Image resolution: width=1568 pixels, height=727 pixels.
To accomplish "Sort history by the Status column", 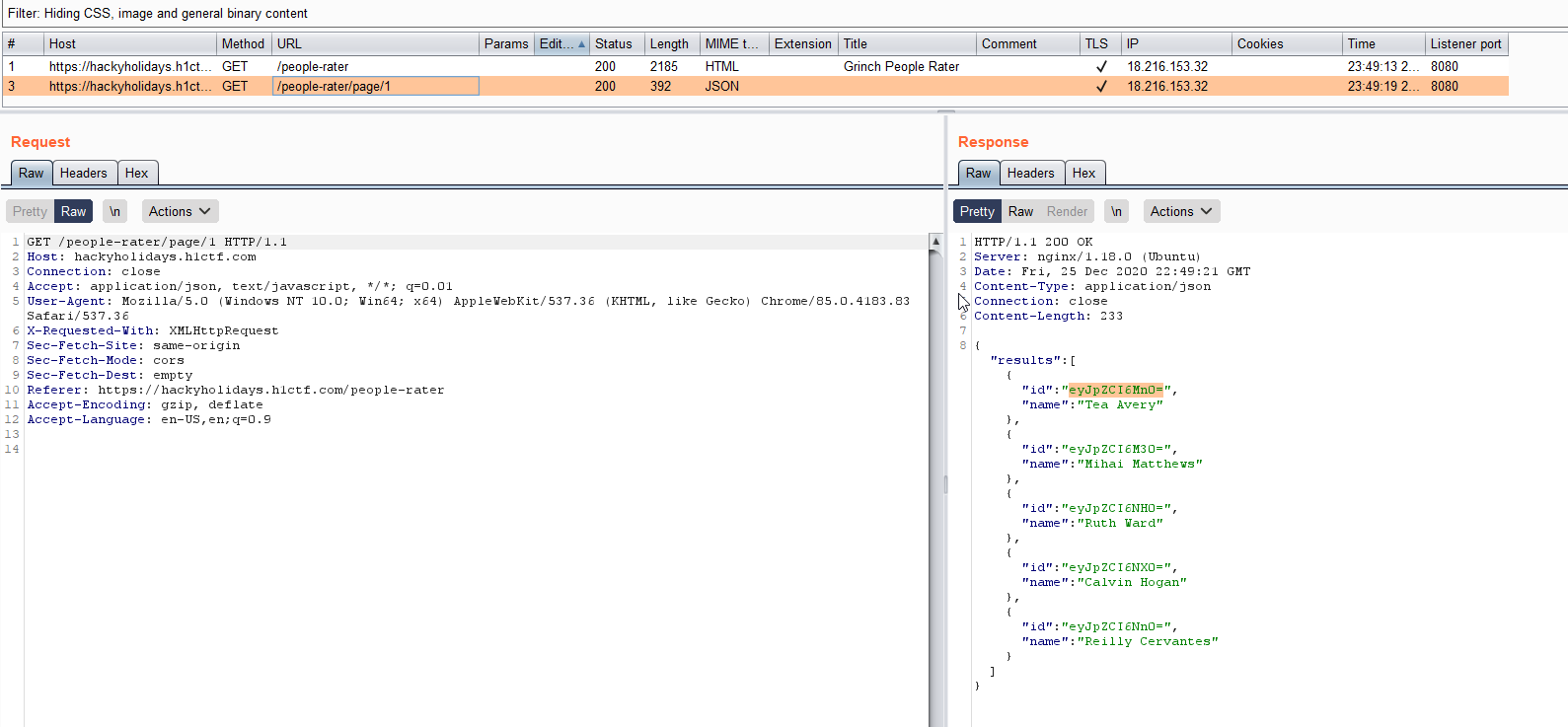I will (614, 43).
